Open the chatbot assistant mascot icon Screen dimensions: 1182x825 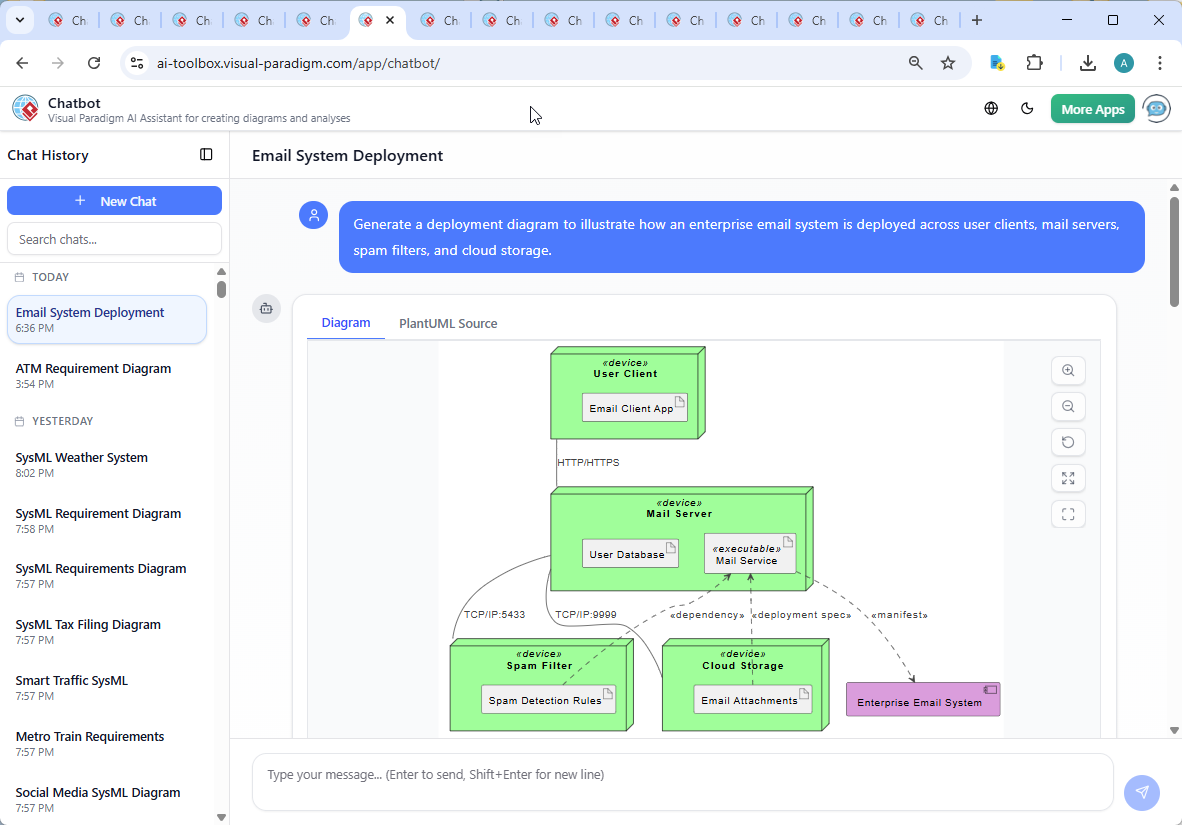click(1156, 108)
